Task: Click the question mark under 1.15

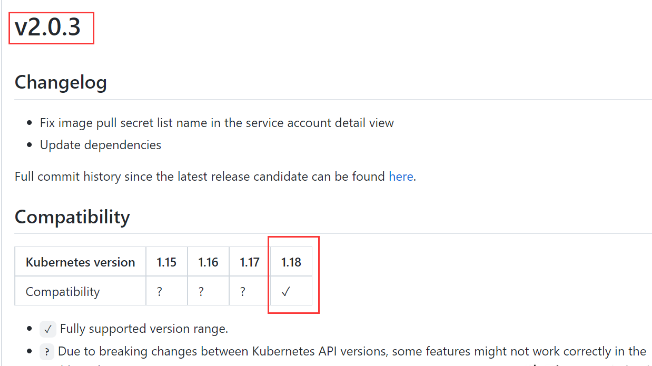Action: tap(160, 292)
